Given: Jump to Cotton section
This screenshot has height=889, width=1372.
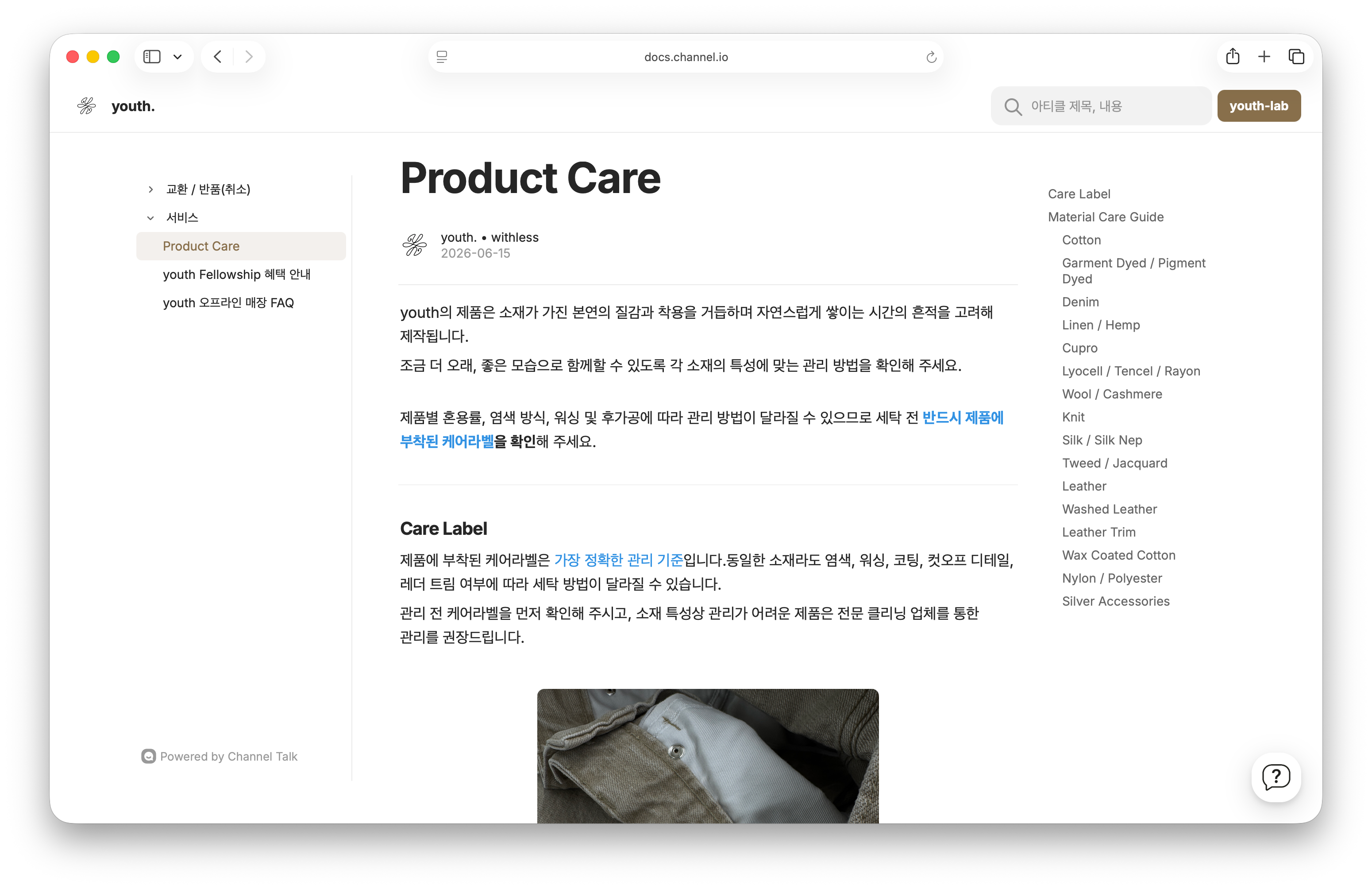Looking at the screenshot, I should 1082,240.
